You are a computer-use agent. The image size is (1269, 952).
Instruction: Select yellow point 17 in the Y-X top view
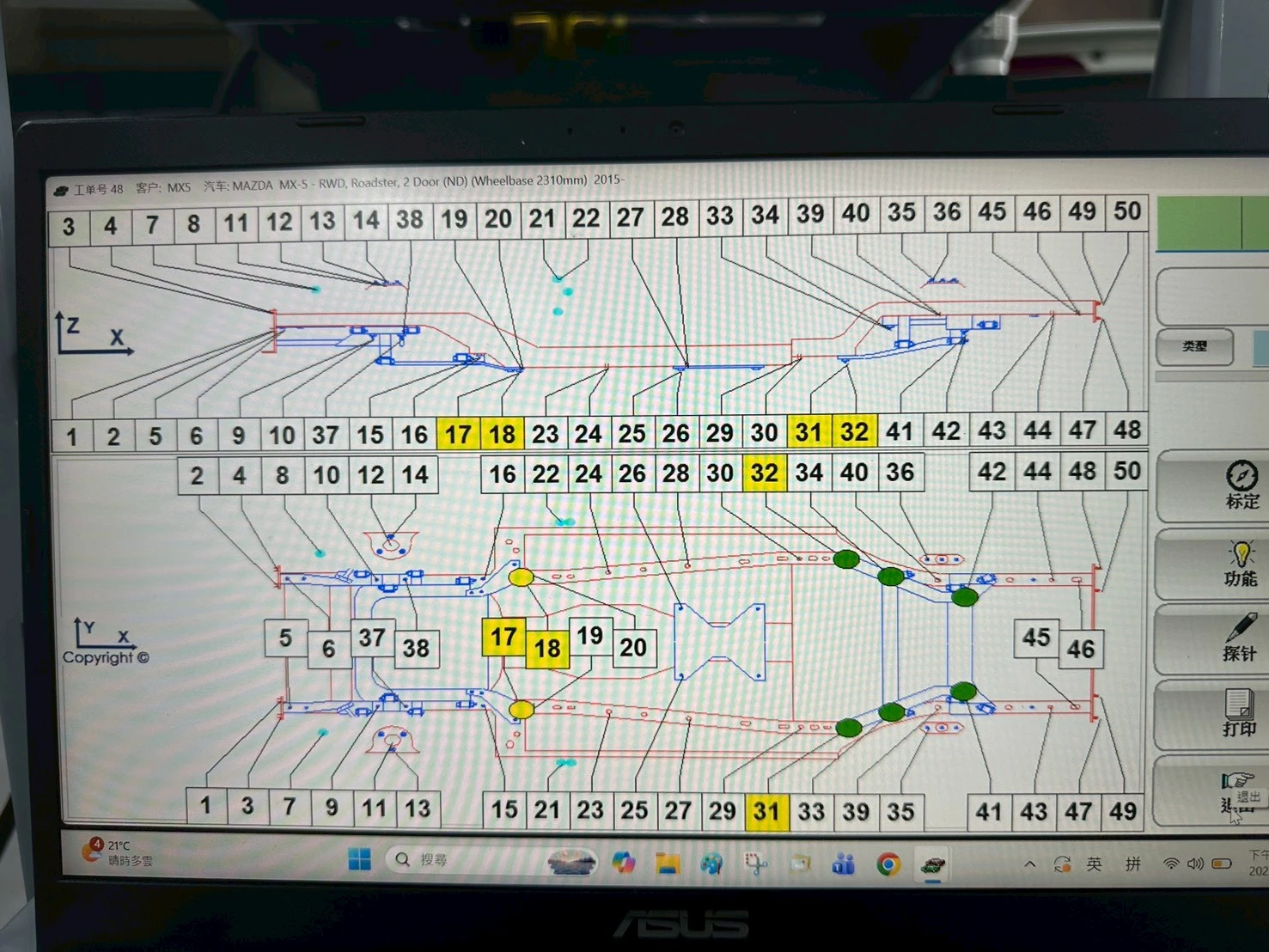(x=504, y=637)
